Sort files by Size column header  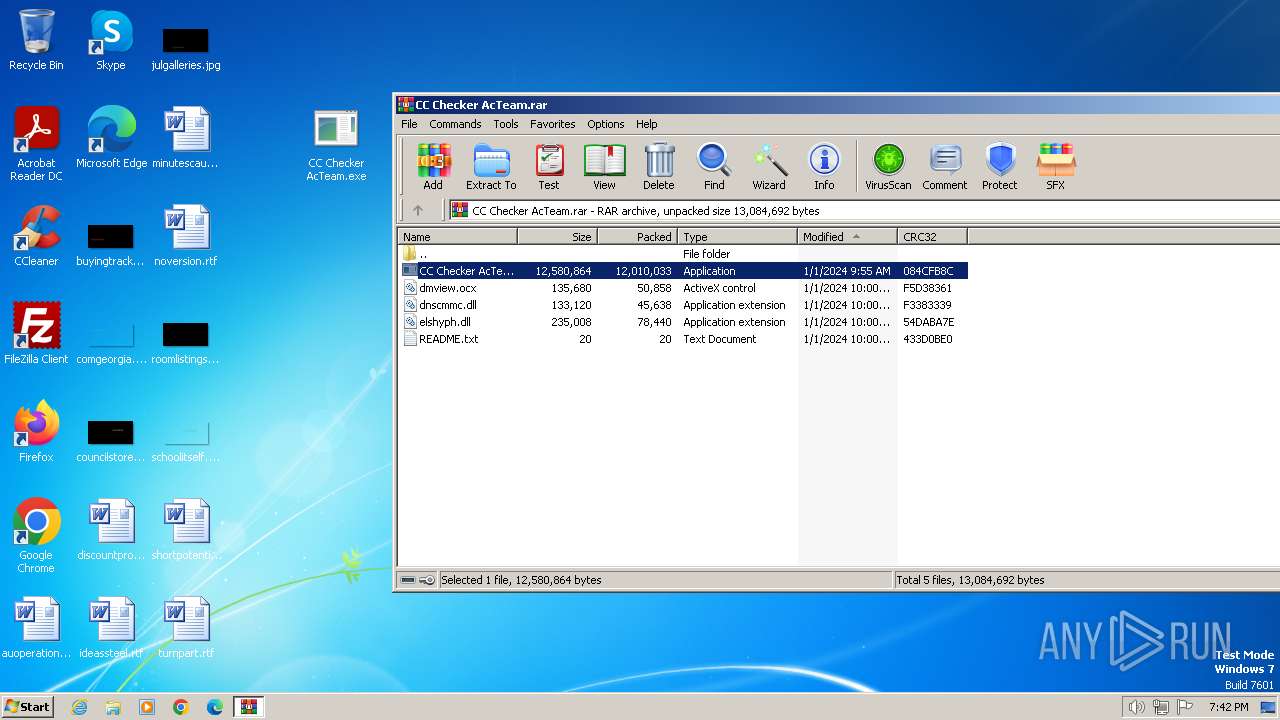pos(558,237)
